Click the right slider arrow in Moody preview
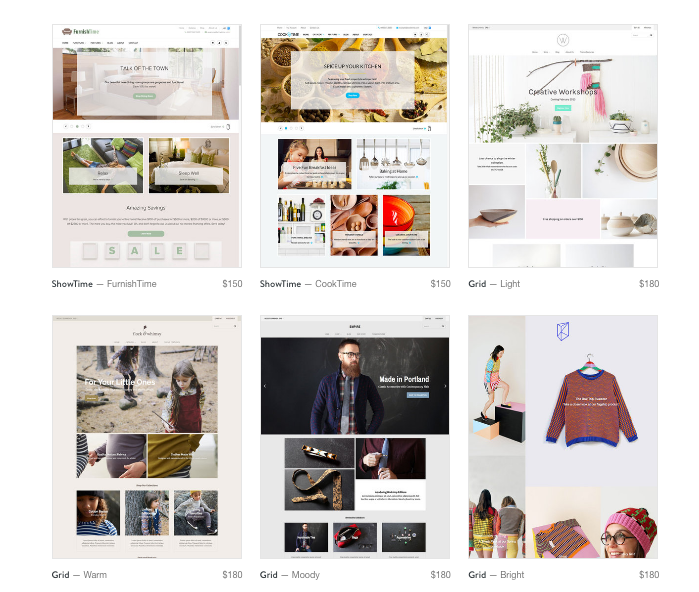 click(445, 385)
